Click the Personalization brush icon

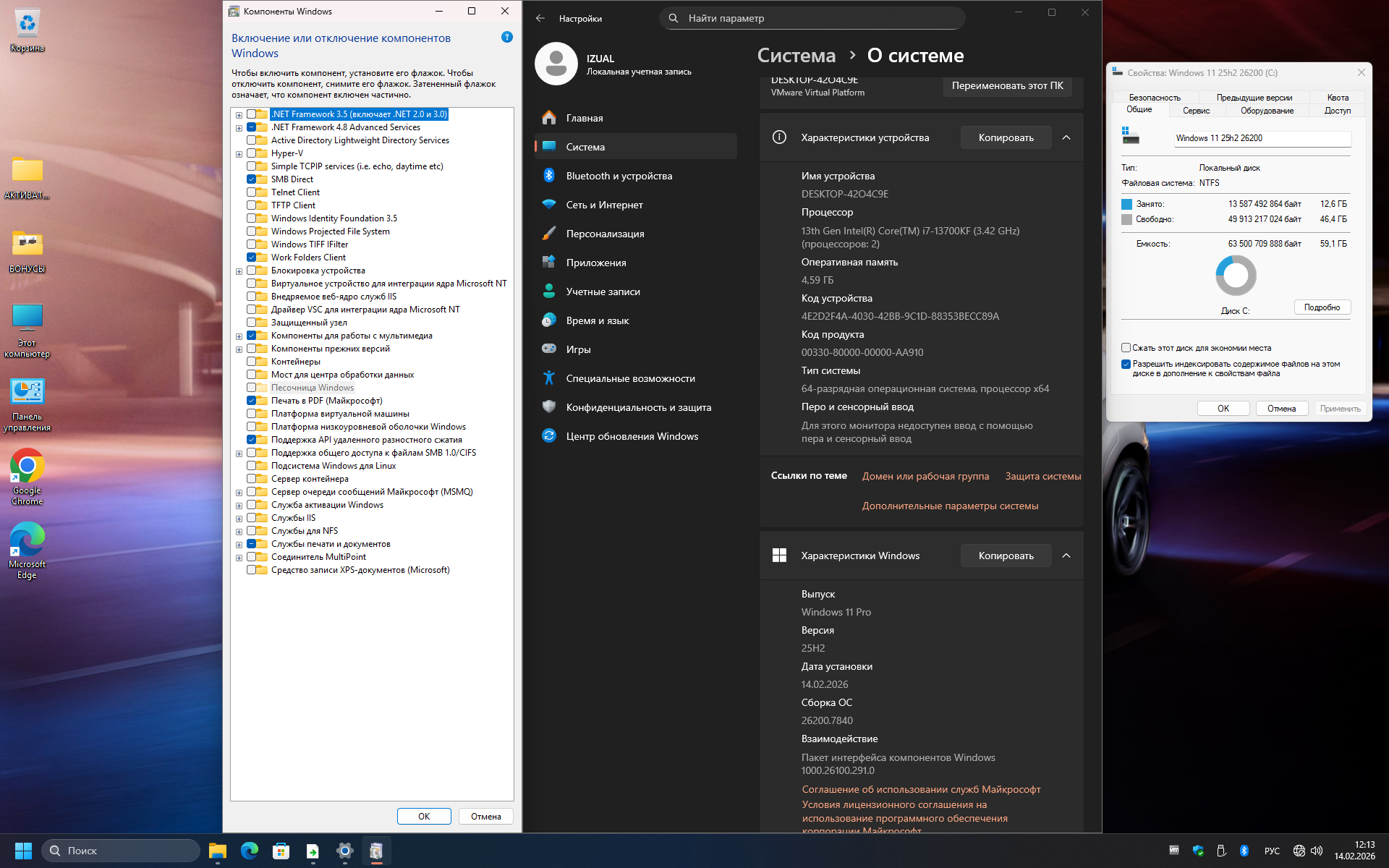(549, 234)
